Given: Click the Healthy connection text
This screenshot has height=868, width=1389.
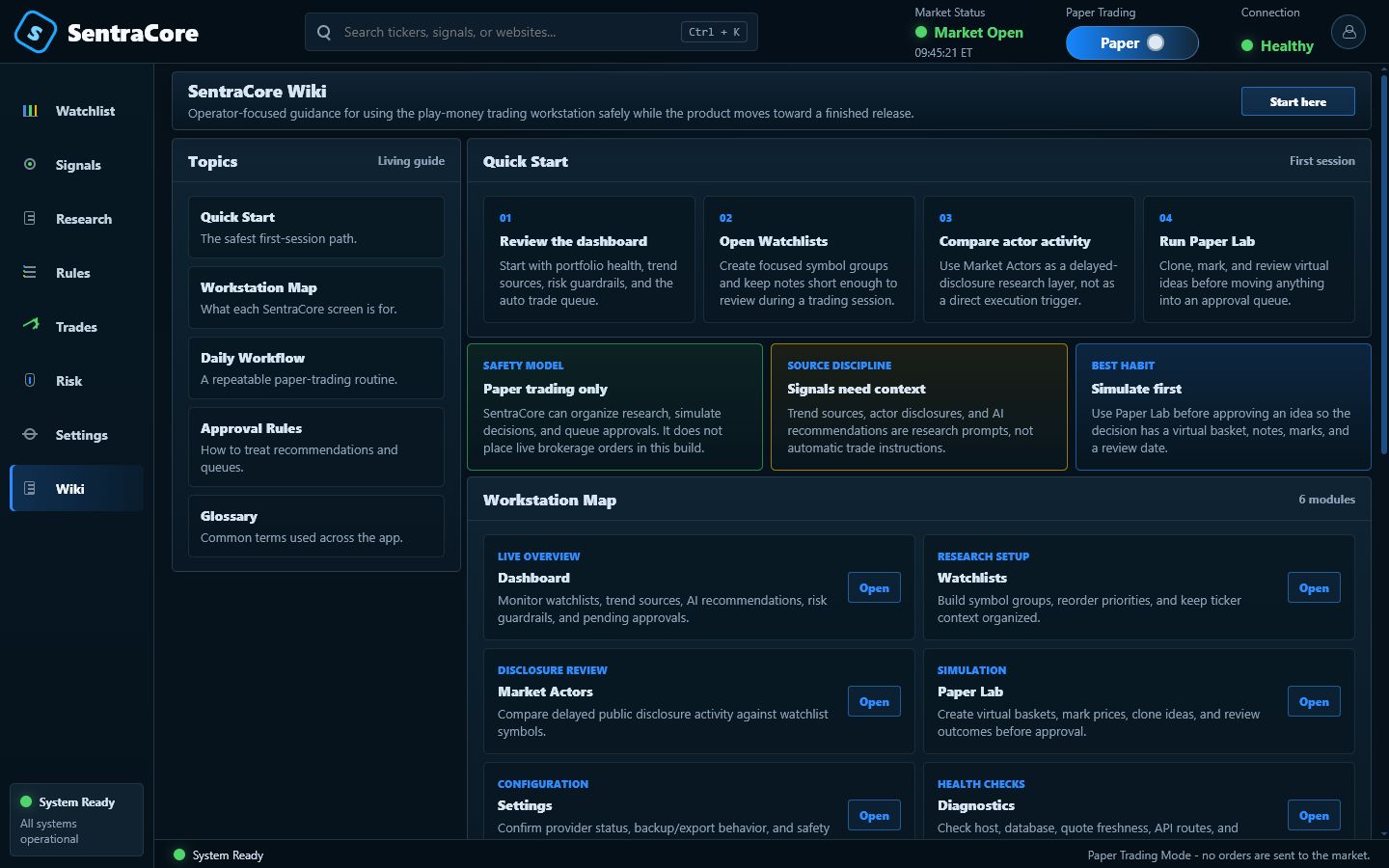Looking at the screenshot, I should (1287, 45).
